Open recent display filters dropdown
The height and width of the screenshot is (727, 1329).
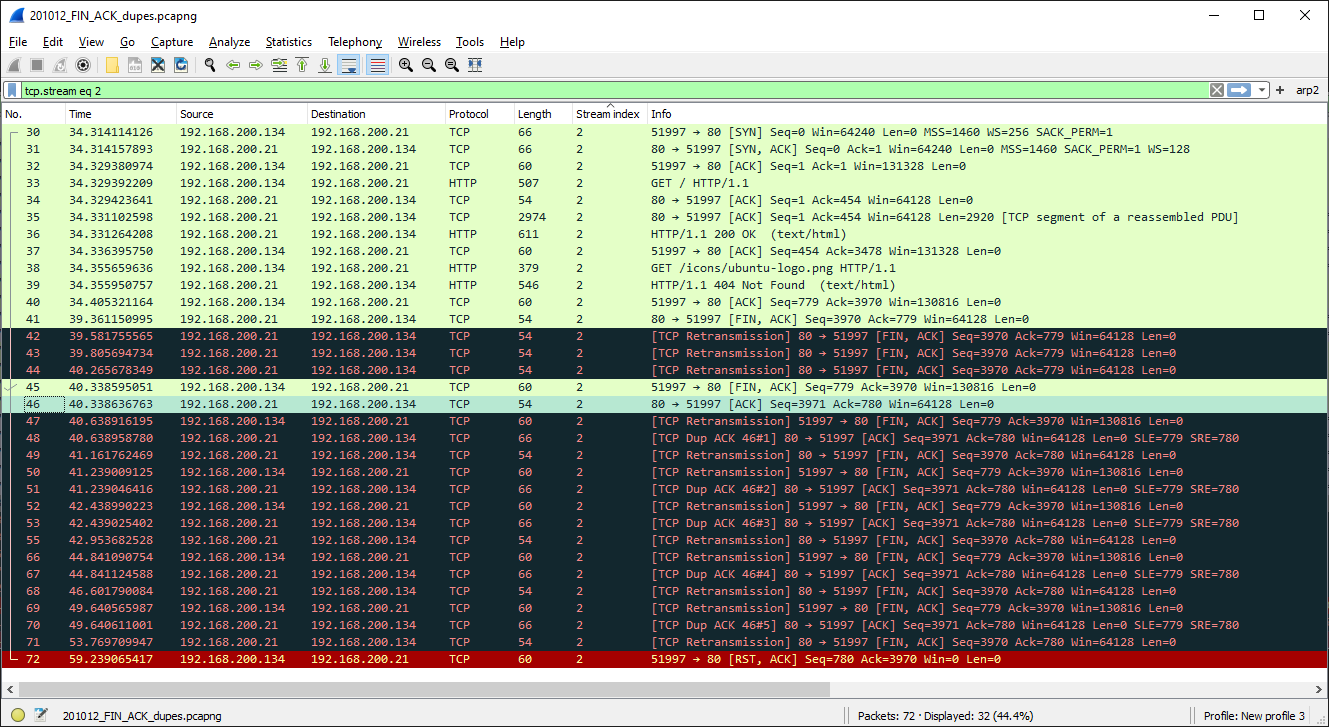[x=1262, y=90]
